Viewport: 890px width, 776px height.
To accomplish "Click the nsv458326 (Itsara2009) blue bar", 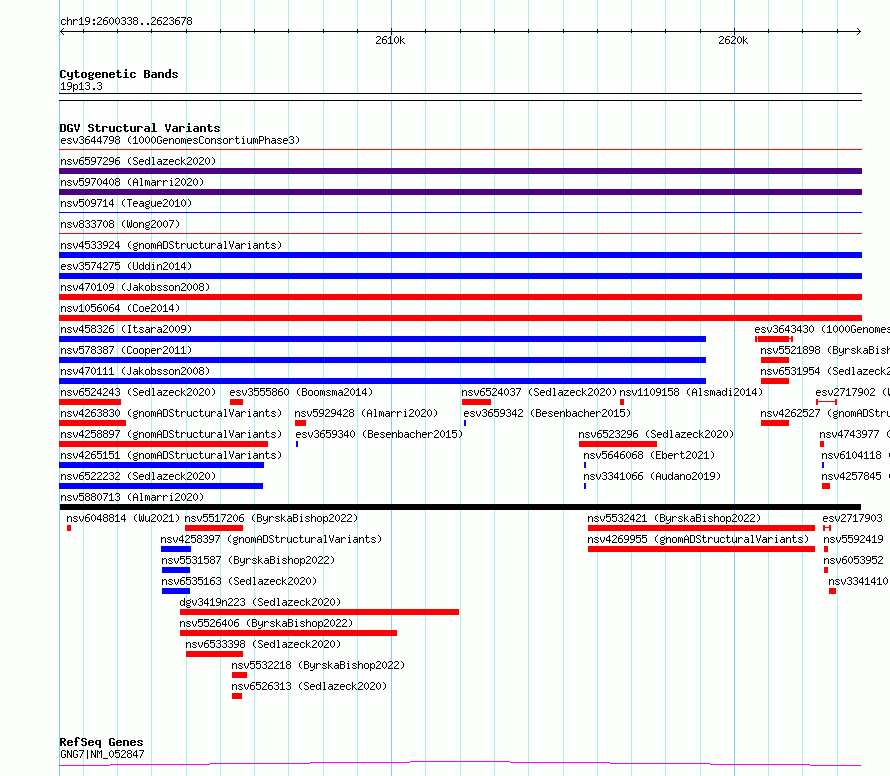I will click(x=383, y=339).
